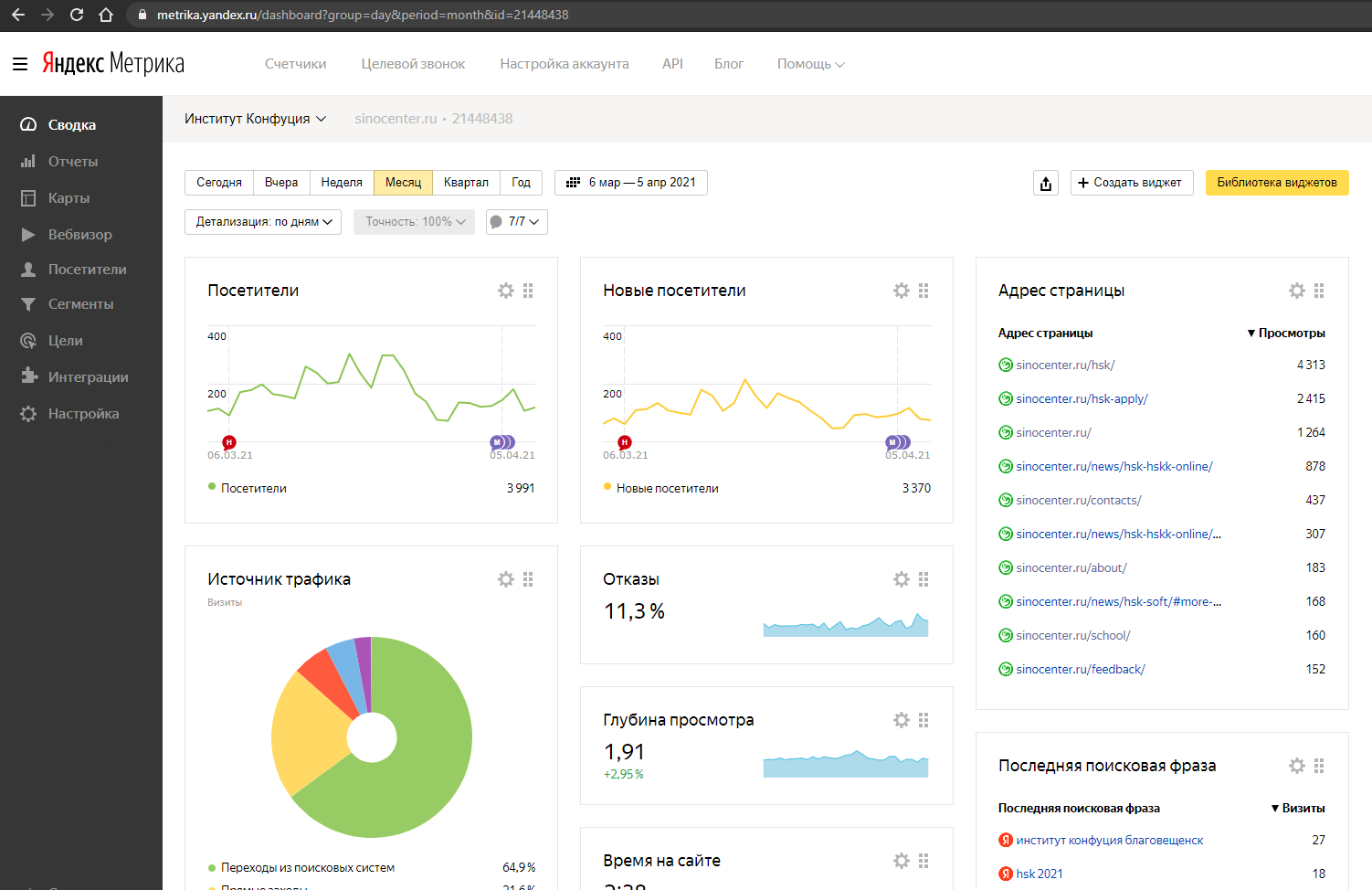
Task: Open settings gear on Посетители widget
Action: pos(506,291)
